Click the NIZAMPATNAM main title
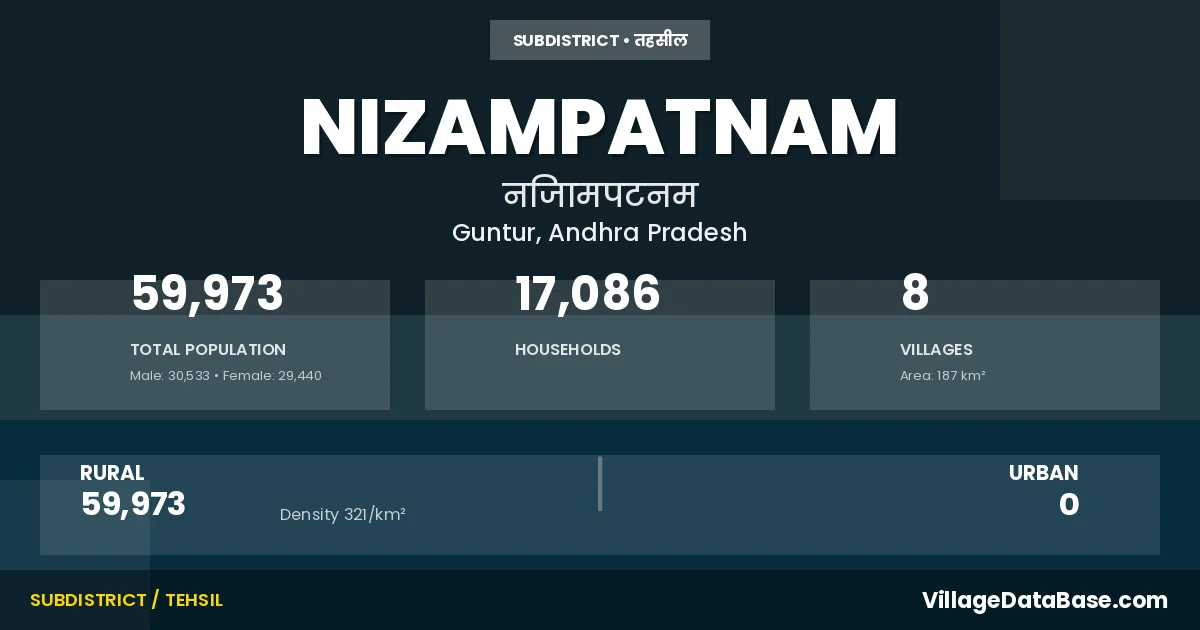Image resolution: width=1200 pixels, height=630 pixels. 600,128
